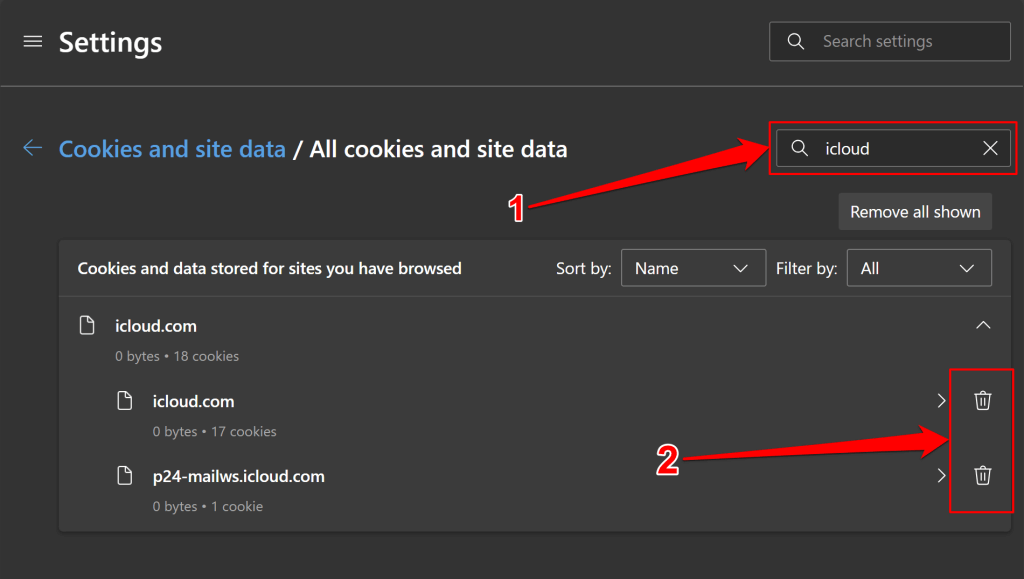
Task: Click the magnifier icon in the icloud search box
Action: point(799,148)
